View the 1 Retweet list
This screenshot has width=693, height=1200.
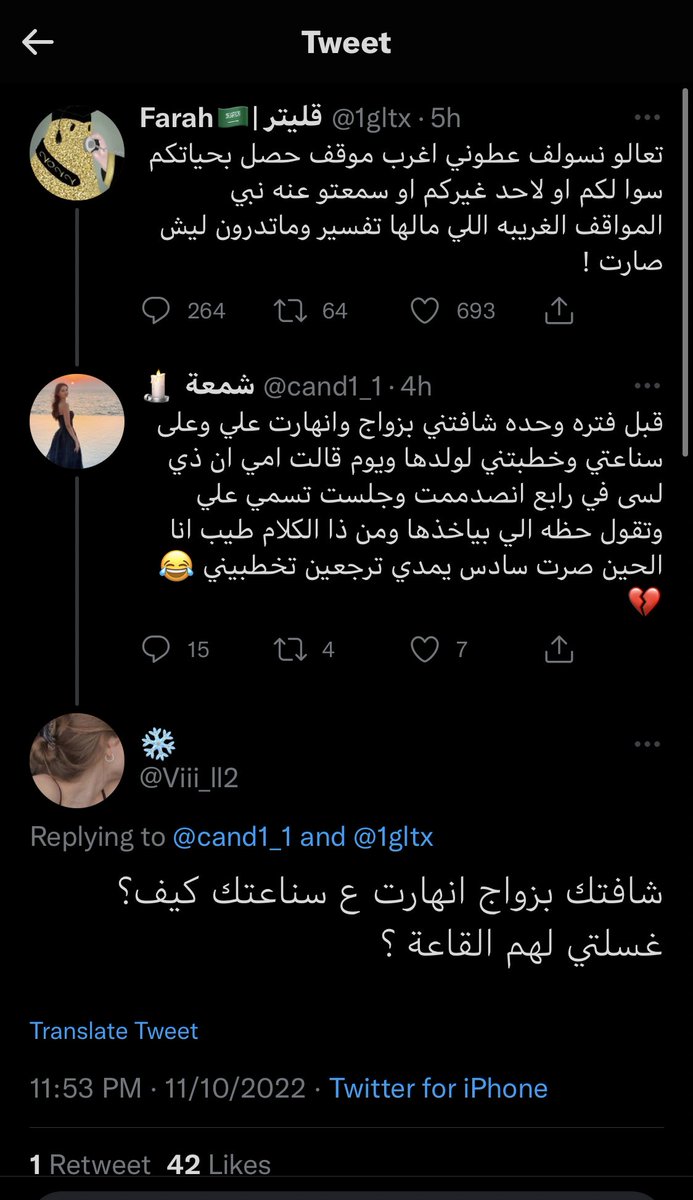pos(90,1165)
